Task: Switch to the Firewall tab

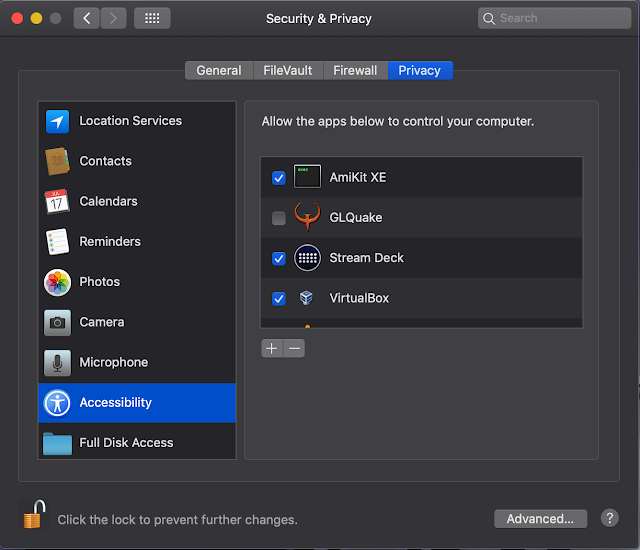Action: 355,71
